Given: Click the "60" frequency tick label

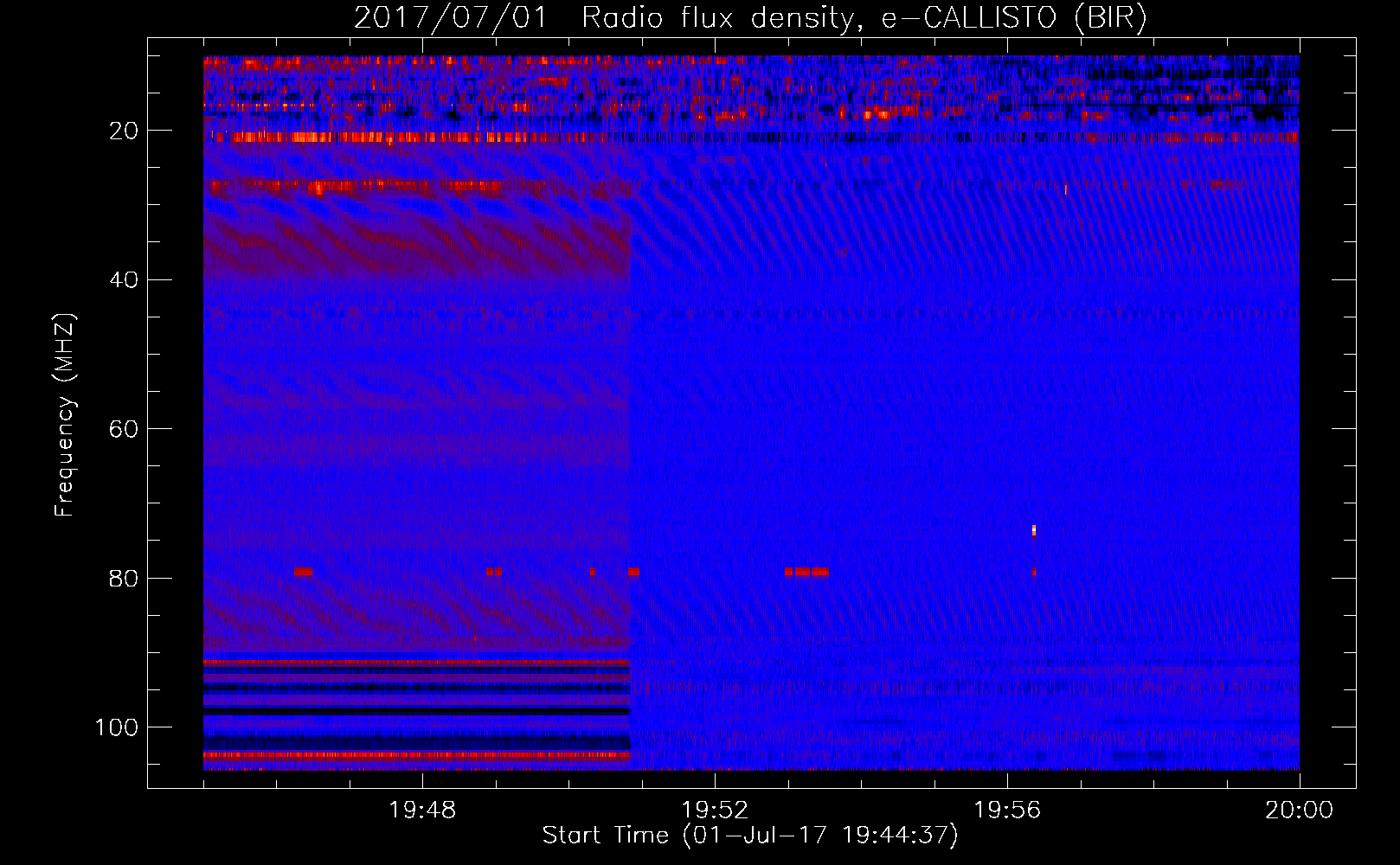Looking at the screenshot, I should click(124, 430).
